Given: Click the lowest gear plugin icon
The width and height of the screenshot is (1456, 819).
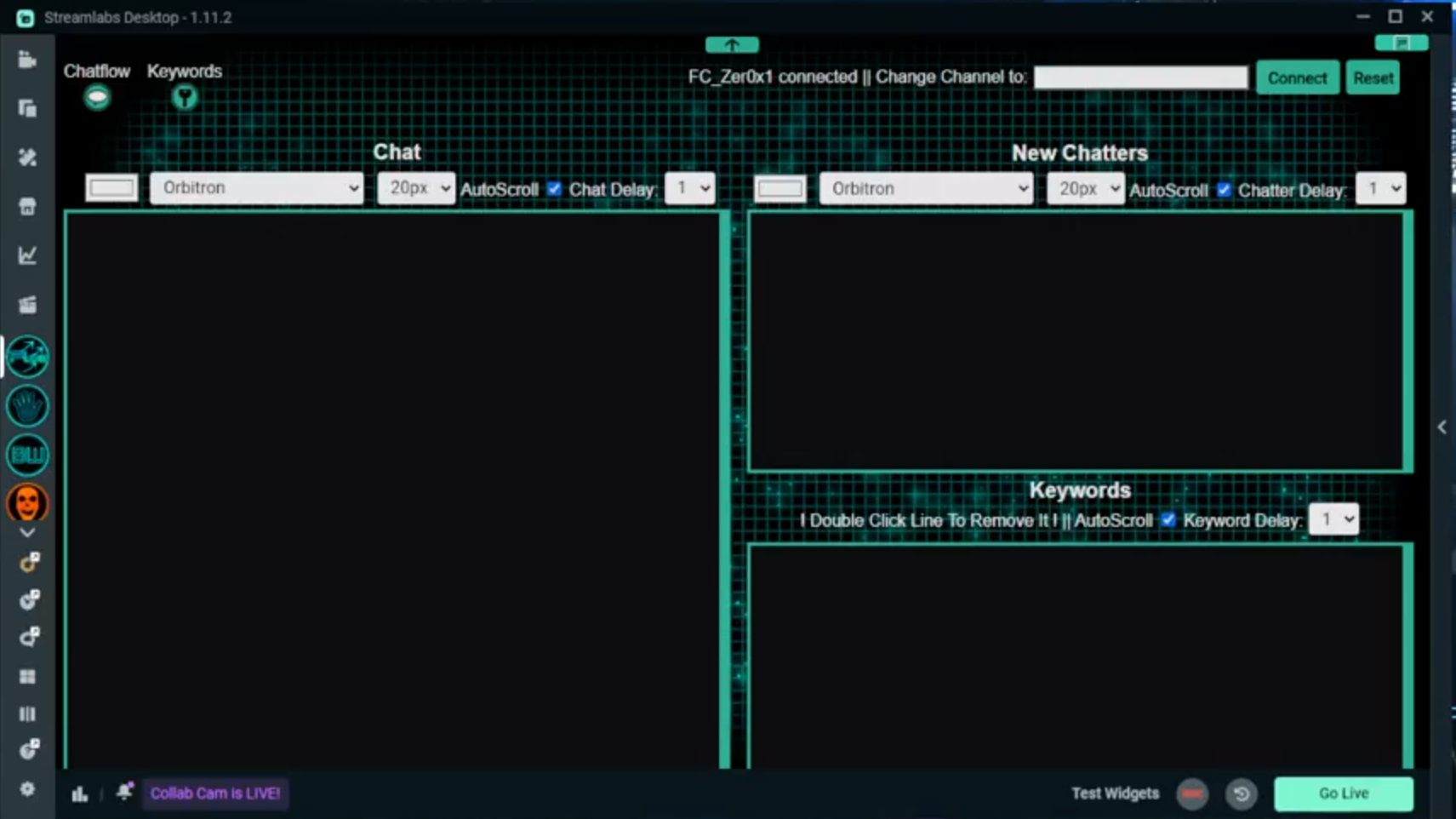Looking at the screenshot, I should pos(29,749).
